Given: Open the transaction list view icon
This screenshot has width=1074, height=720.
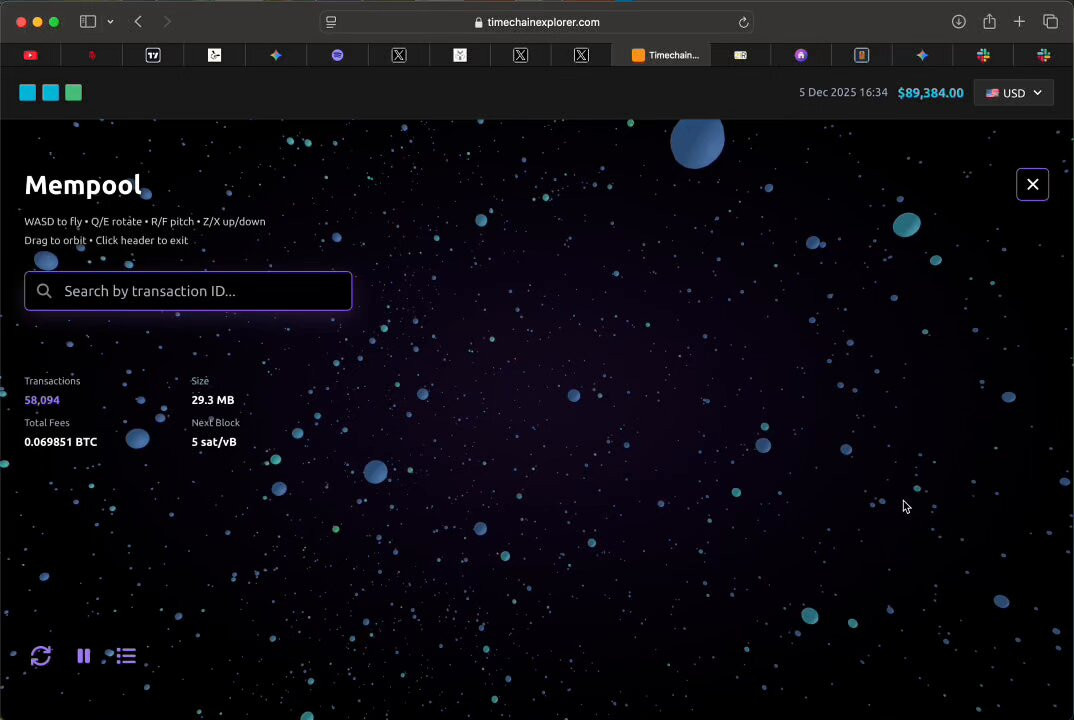Looking at the screenshot, I should (x=126, y=656).
